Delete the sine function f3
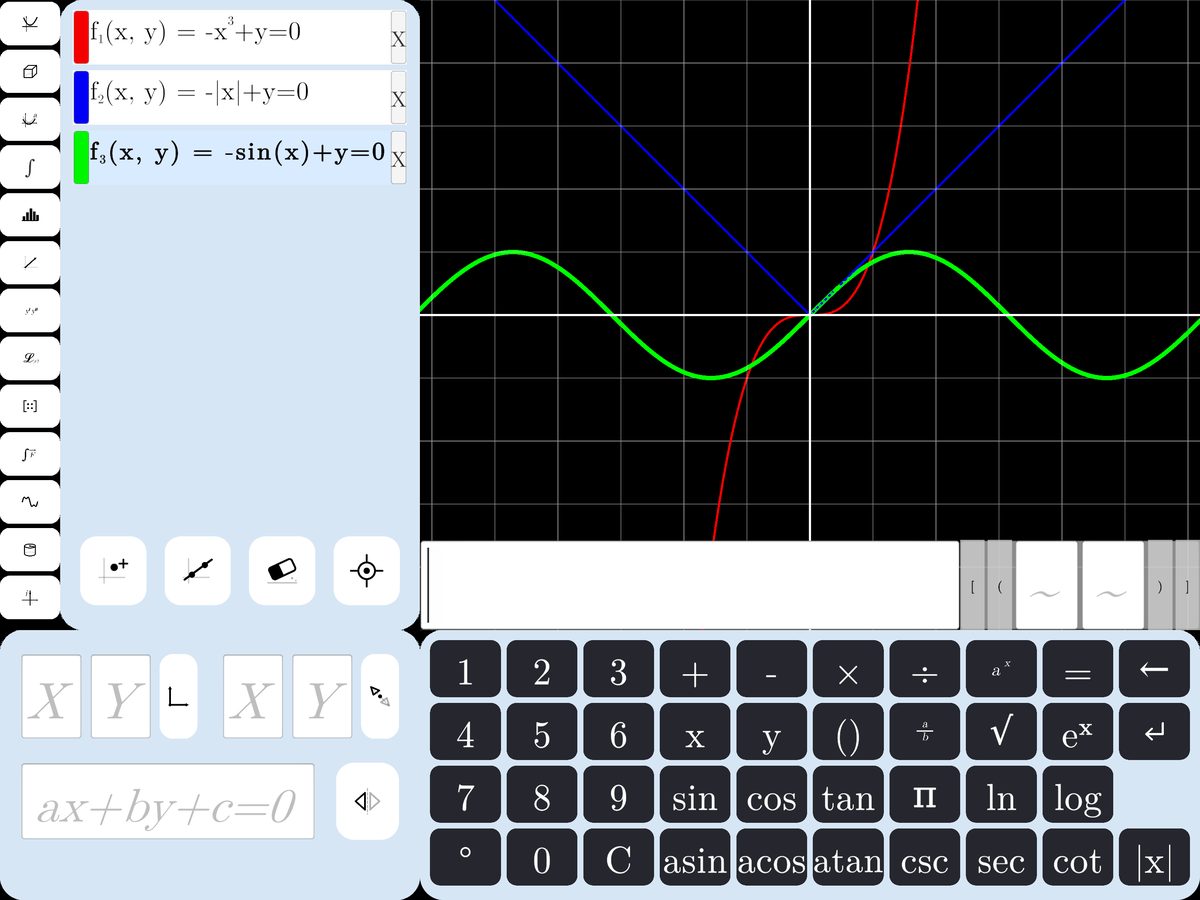The width and height of the screenshot is (1200, 900). (398, 158)
